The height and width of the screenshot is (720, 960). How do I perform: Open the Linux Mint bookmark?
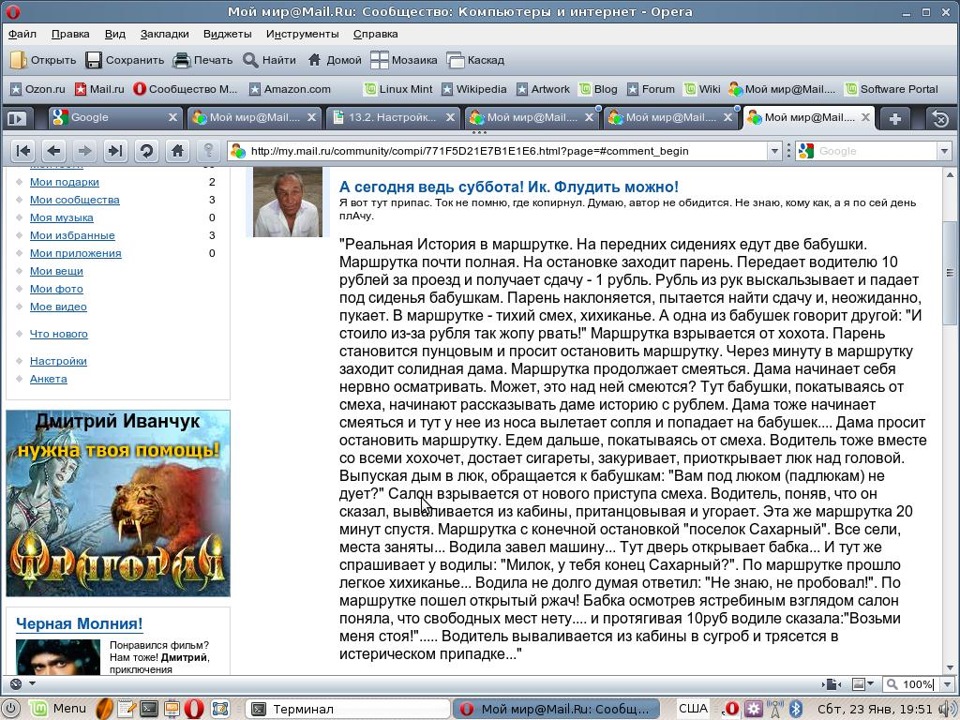[398, 89]
